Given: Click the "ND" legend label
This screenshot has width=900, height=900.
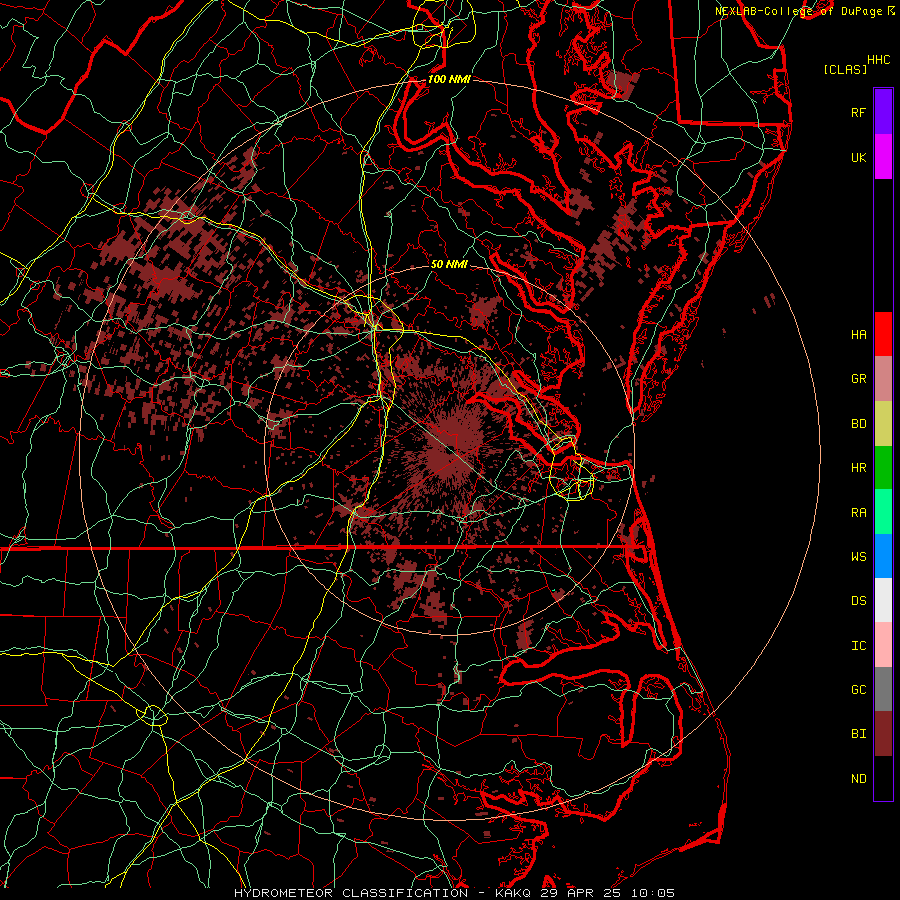Looking at the screenshot, I should click(858, 778).
